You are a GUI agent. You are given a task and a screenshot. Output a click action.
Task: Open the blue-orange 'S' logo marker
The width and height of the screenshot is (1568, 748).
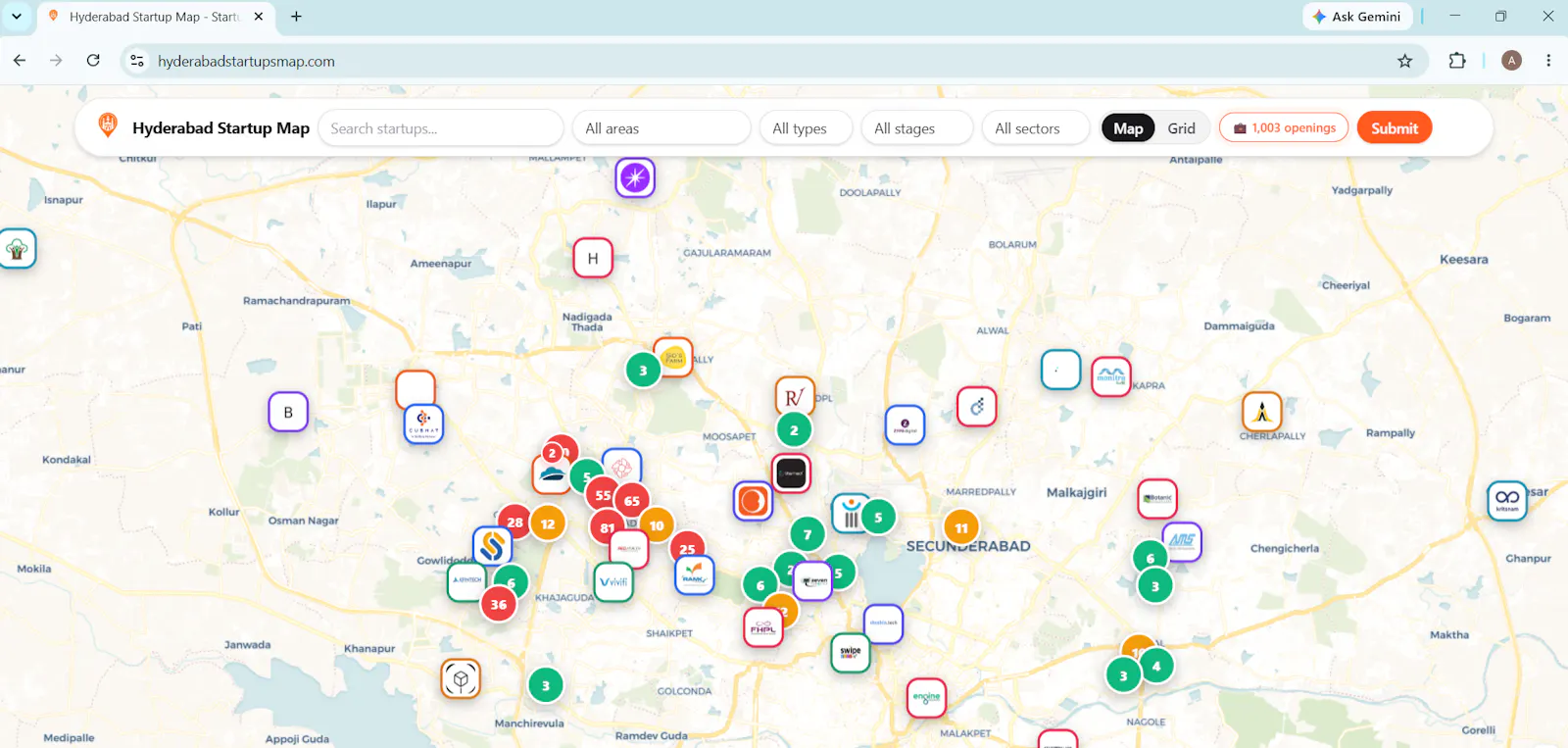(492, 546)
